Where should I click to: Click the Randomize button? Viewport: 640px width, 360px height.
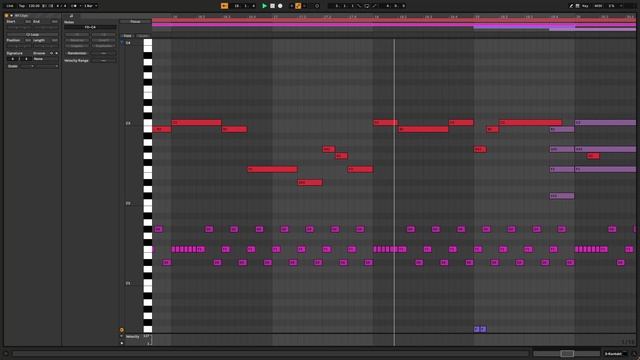pos(77,53)
